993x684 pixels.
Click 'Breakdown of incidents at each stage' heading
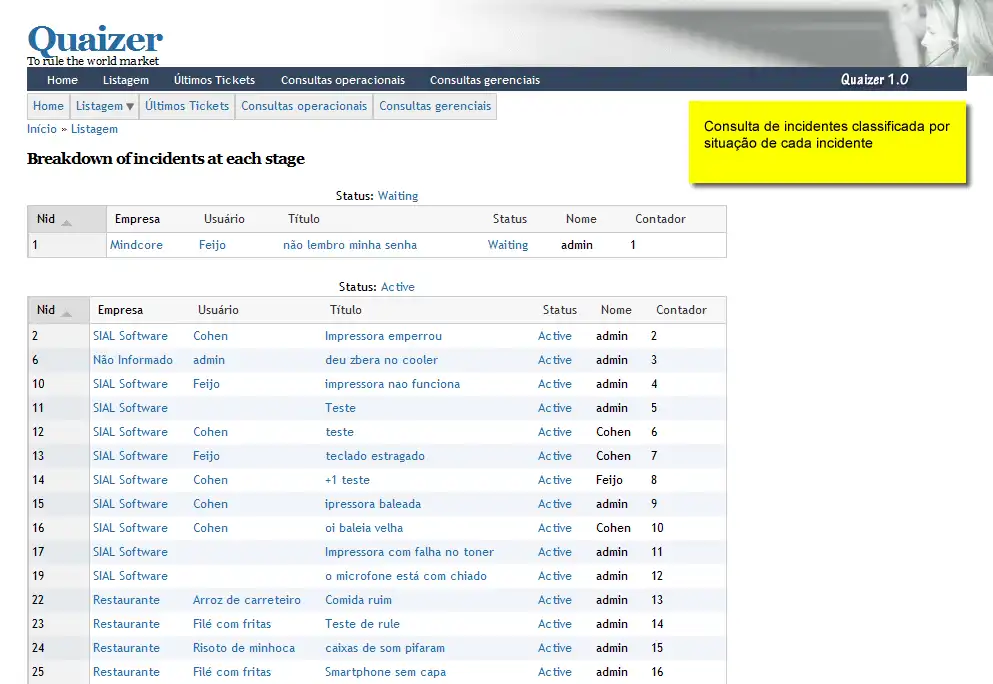coord(166,158)
